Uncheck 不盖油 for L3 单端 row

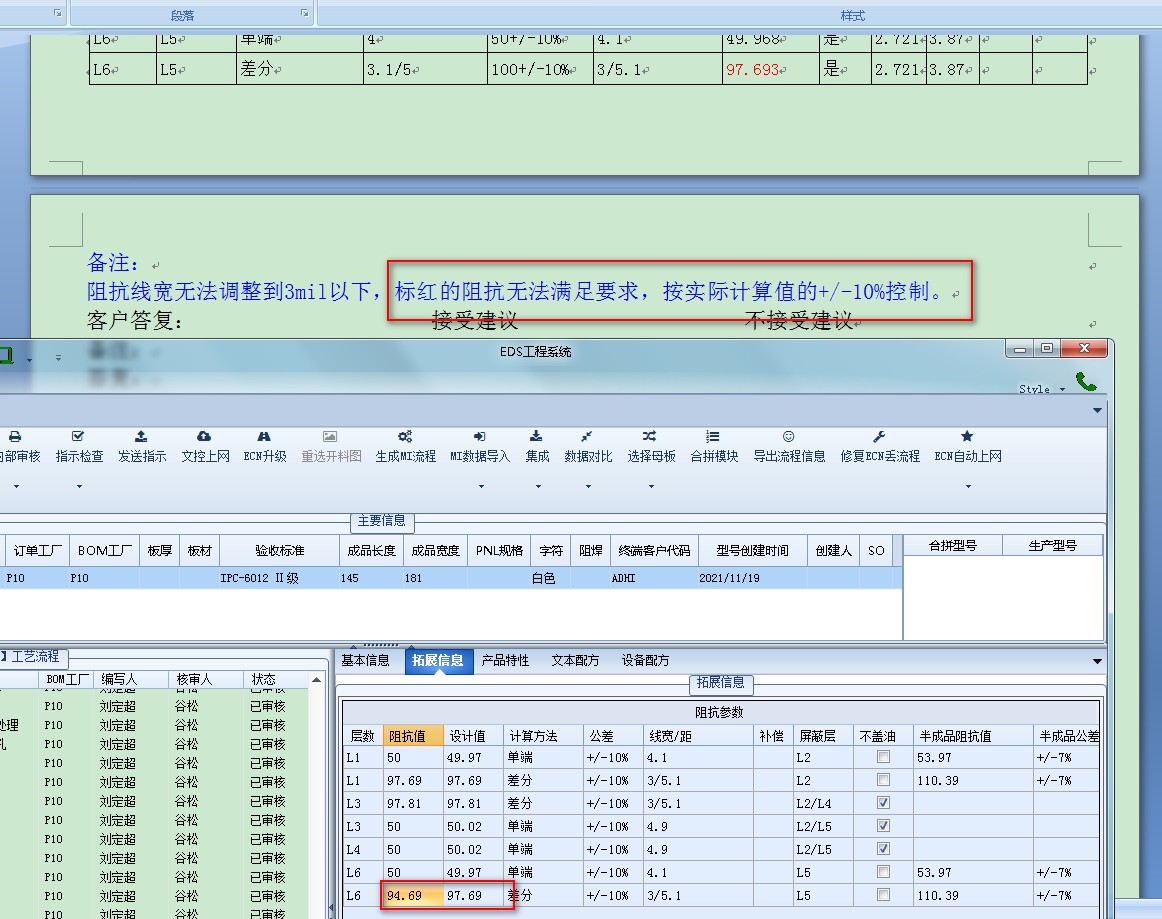point(883,826)
